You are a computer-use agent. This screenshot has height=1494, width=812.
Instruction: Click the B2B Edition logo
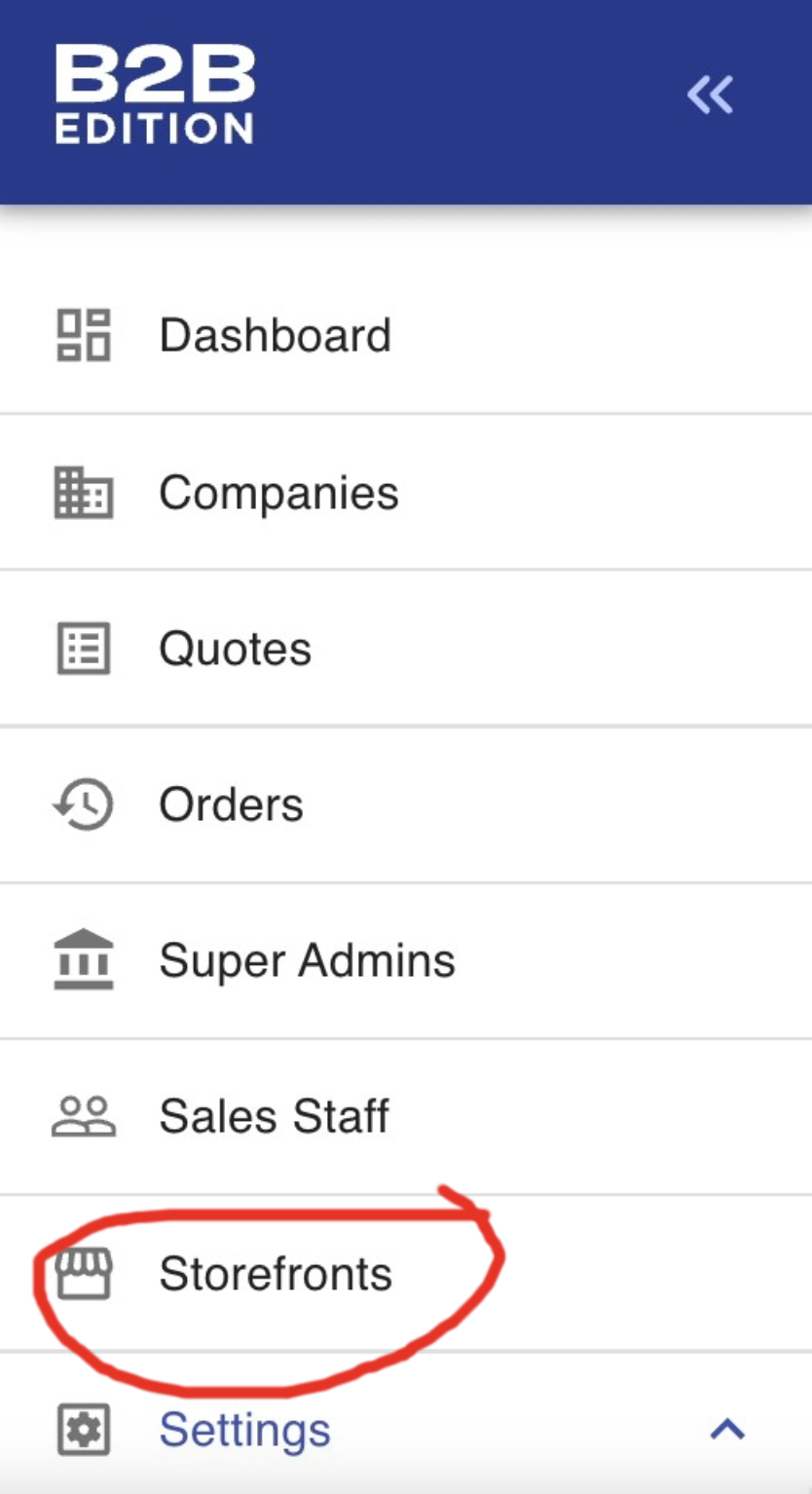(155, 95)
